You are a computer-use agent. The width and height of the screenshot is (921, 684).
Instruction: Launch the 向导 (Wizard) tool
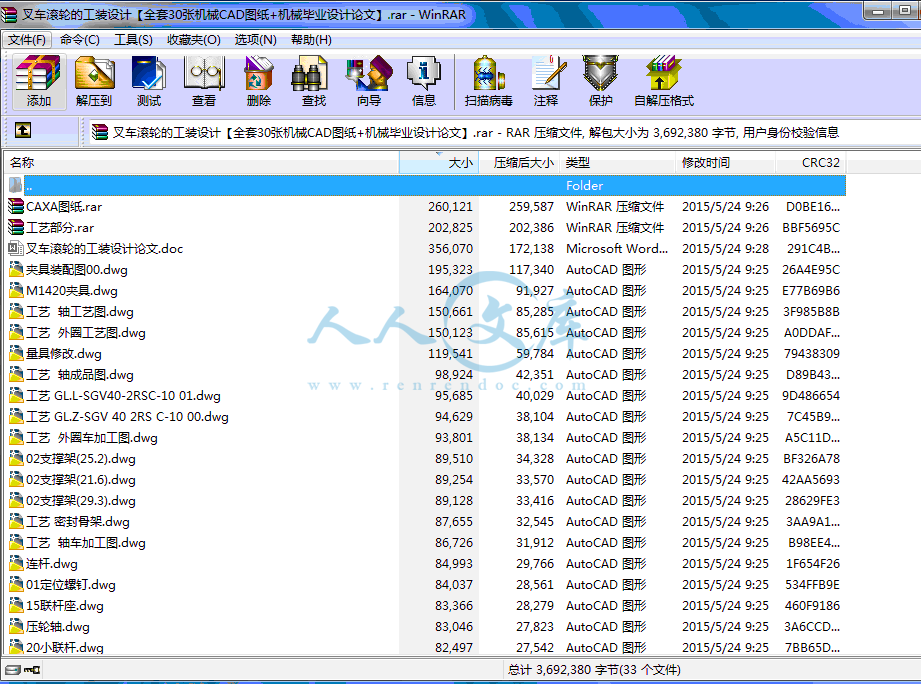(369, 81)
